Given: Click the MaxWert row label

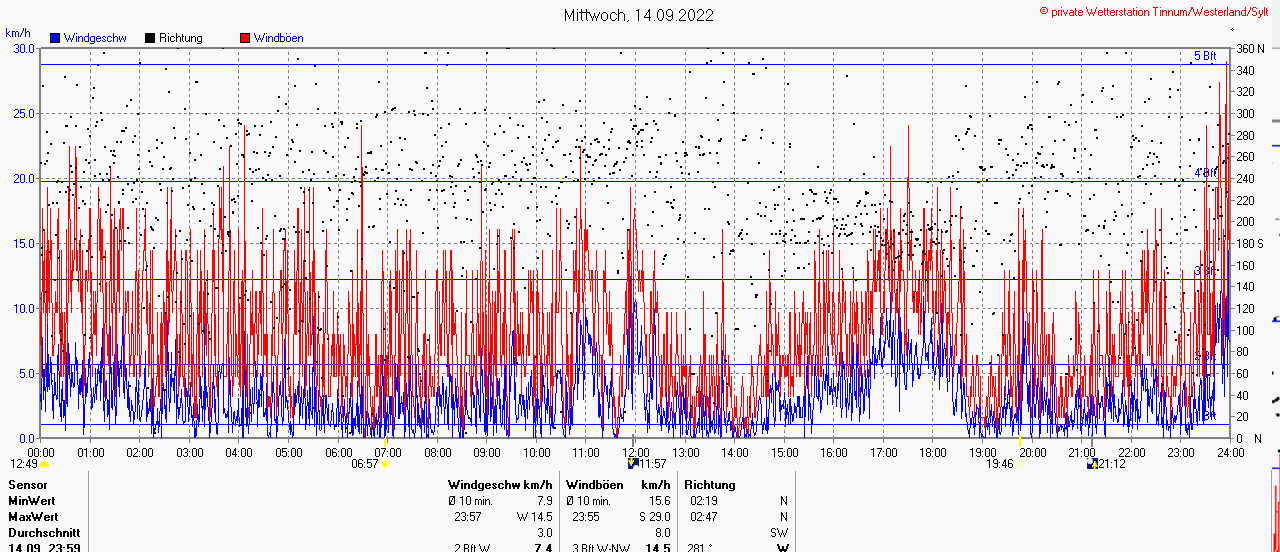Looking at the screenshot, I should (x=34, y=516).
